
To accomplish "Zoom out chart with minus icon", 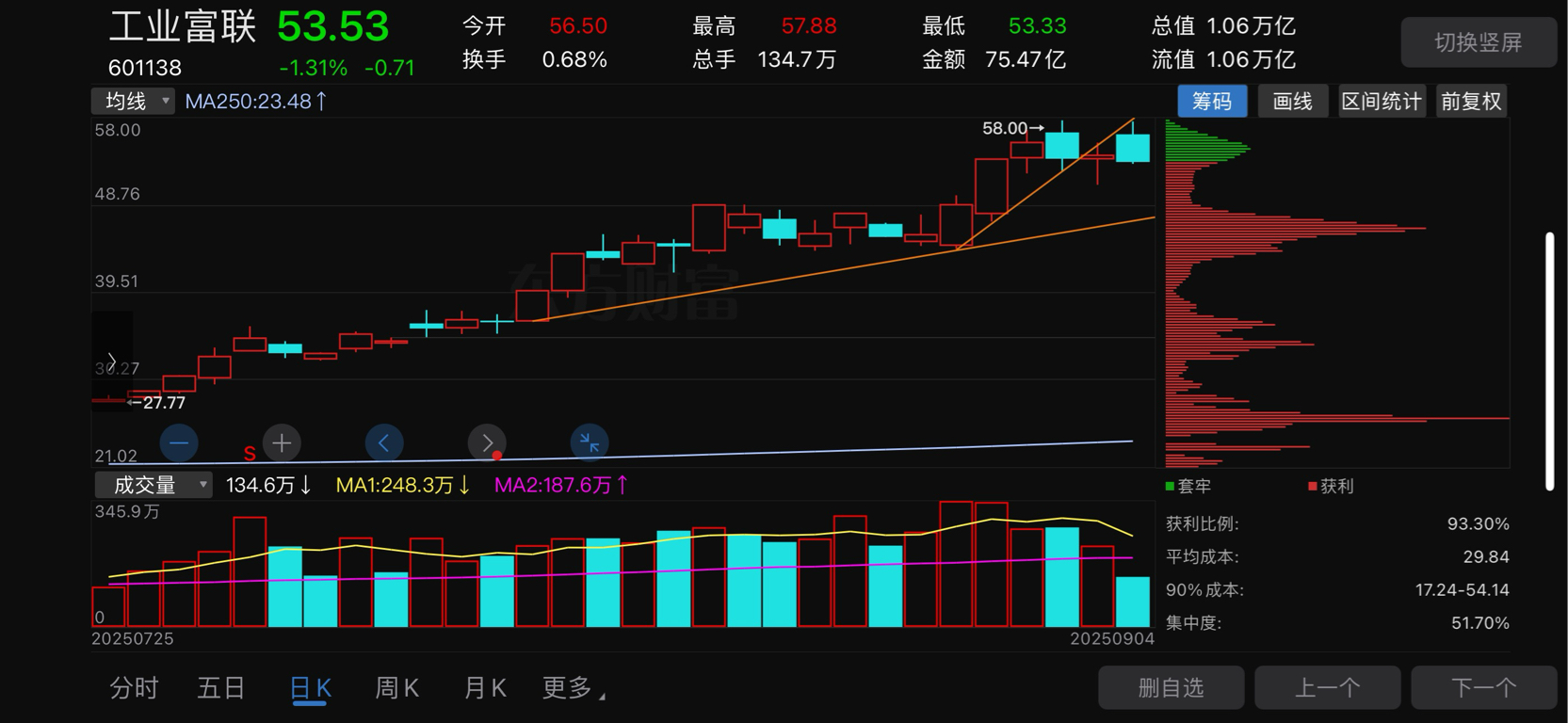I will tap(179, 442).
